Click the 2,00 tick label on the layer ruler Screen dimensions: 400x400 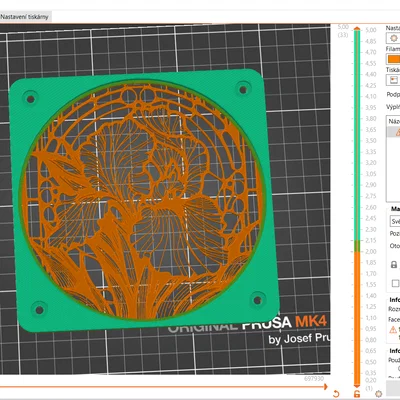(371, 252)
